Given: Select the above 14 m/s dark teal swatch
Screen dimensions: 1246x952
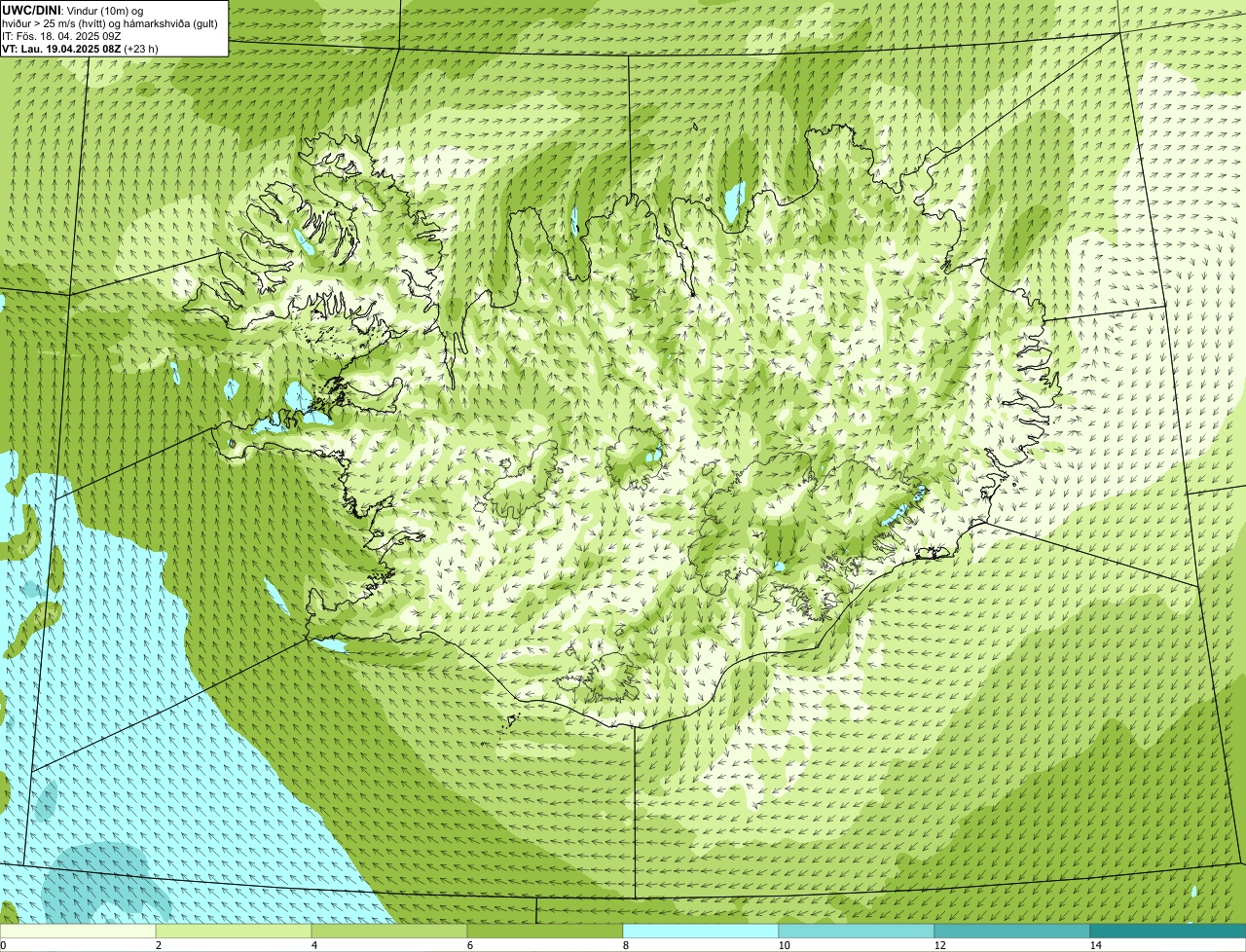Looking at the screenshot, I should (1168, 931).
